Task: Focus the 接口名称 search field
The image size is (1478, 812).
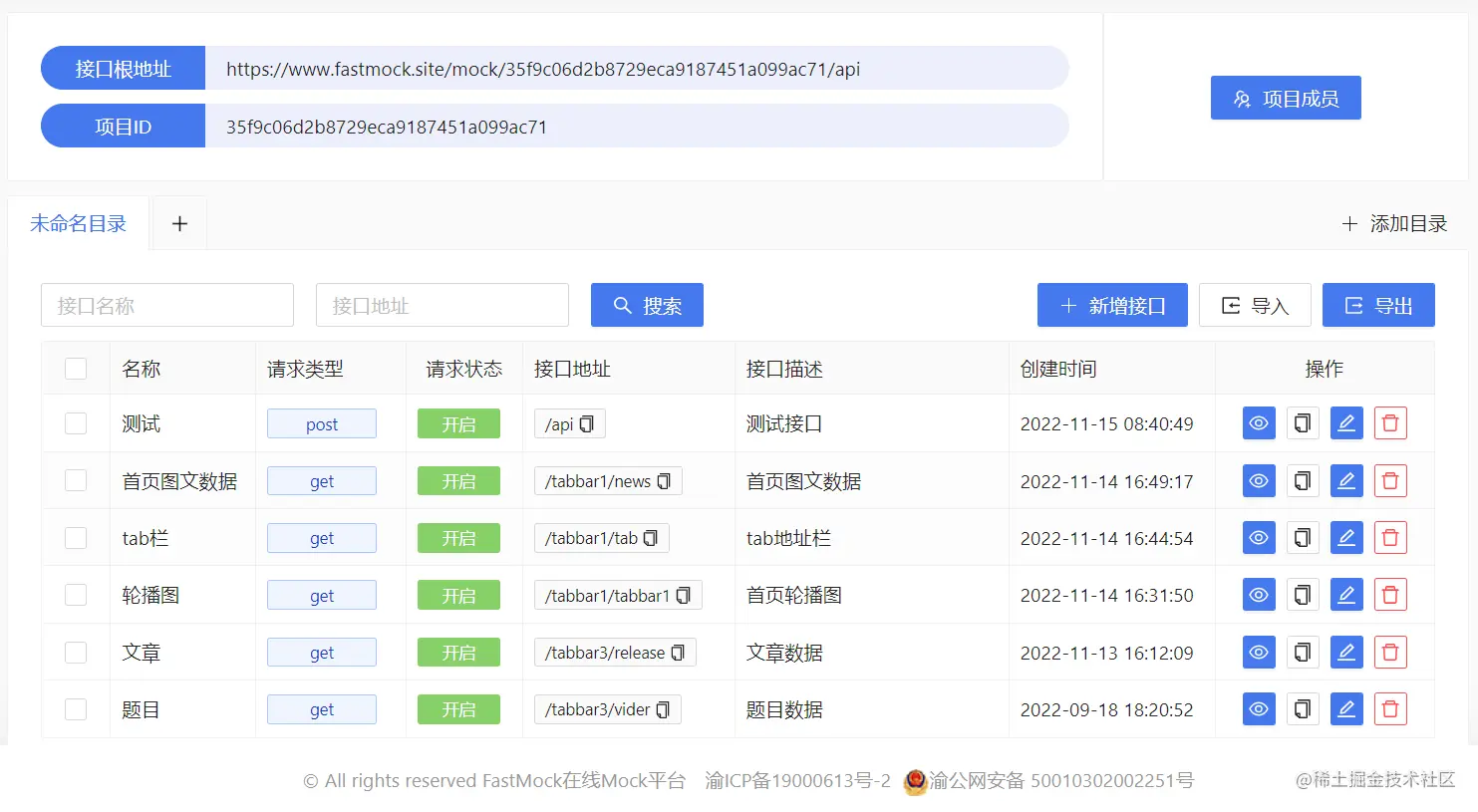Action: click(x=167, y=305)
